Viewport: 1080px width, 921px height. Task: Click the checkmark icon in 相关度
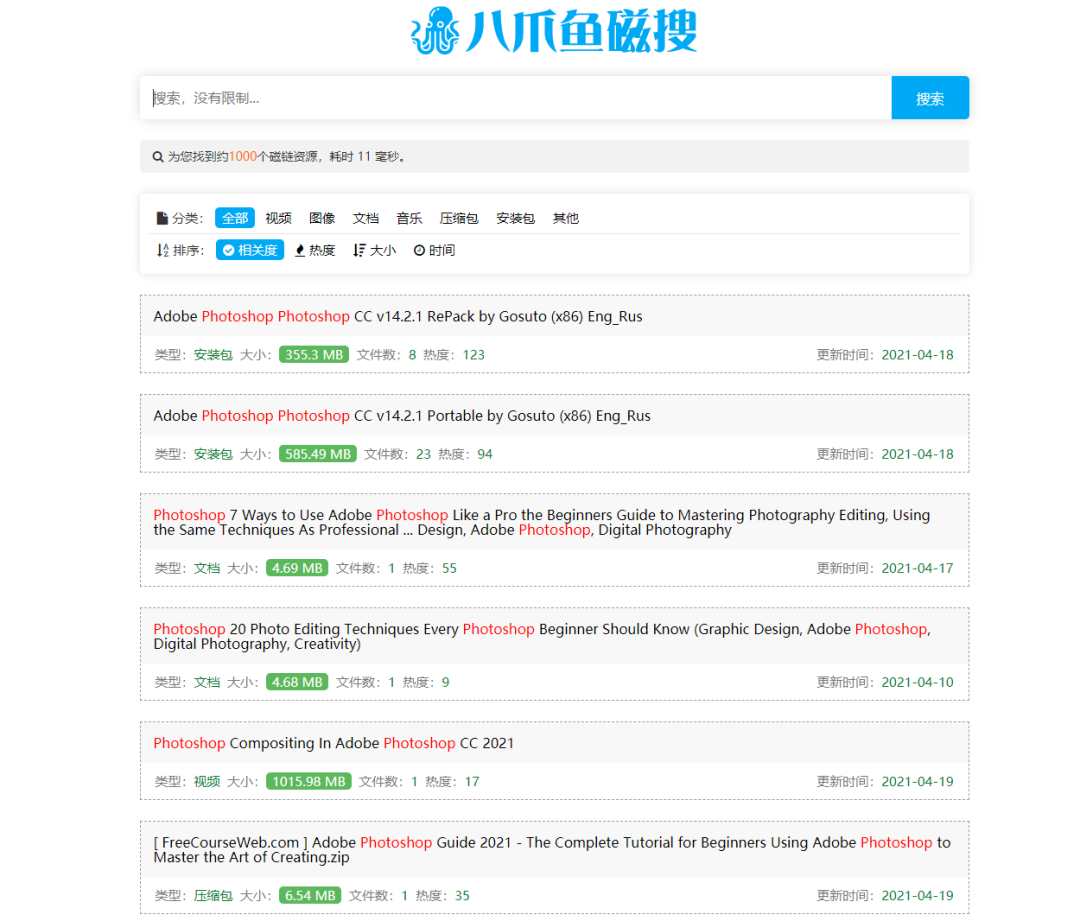229,250
